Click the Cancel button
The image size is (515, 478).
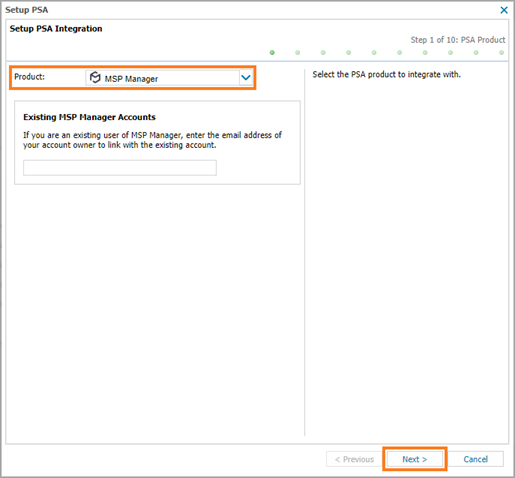475,459
